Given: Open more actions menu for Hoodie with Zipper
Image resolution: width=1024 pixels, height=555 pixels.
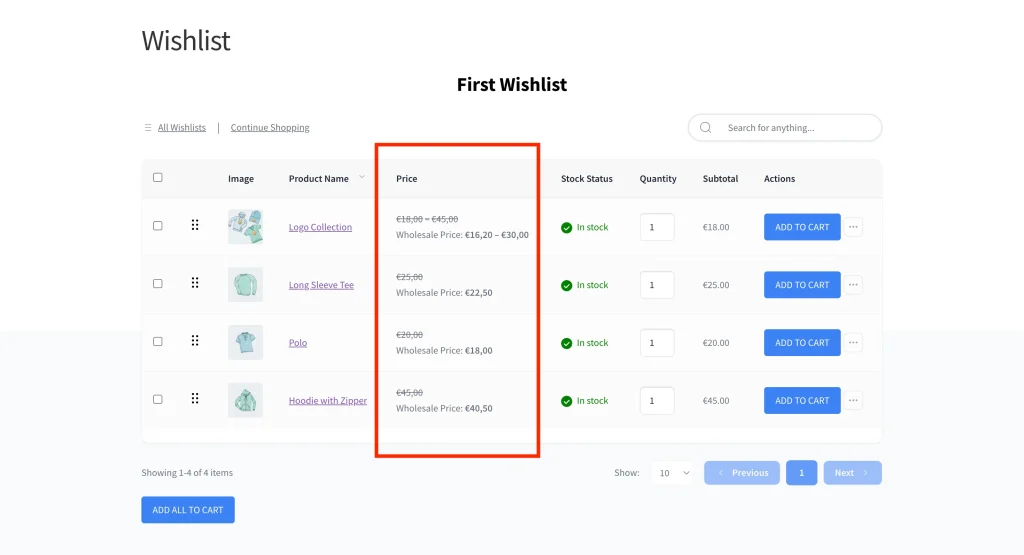Looking at the screenshot, I should pos(853,400).
